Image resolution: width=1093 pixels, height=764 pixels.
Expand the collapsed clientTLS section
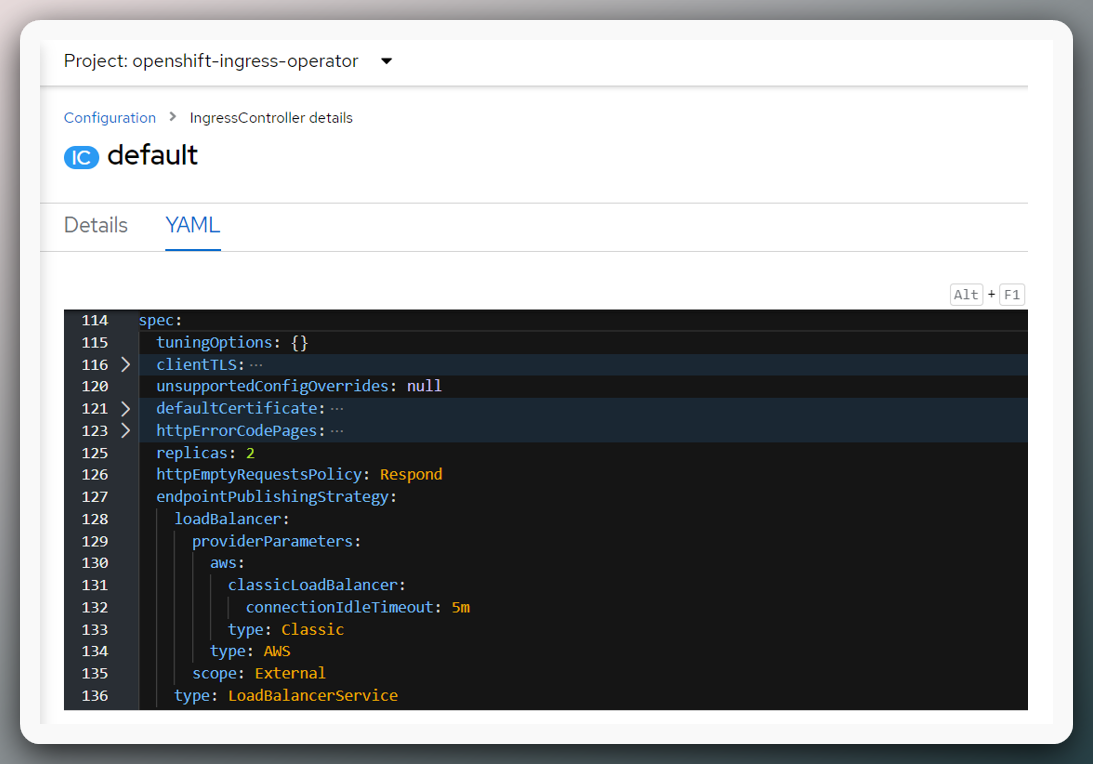tap(125, 365)
